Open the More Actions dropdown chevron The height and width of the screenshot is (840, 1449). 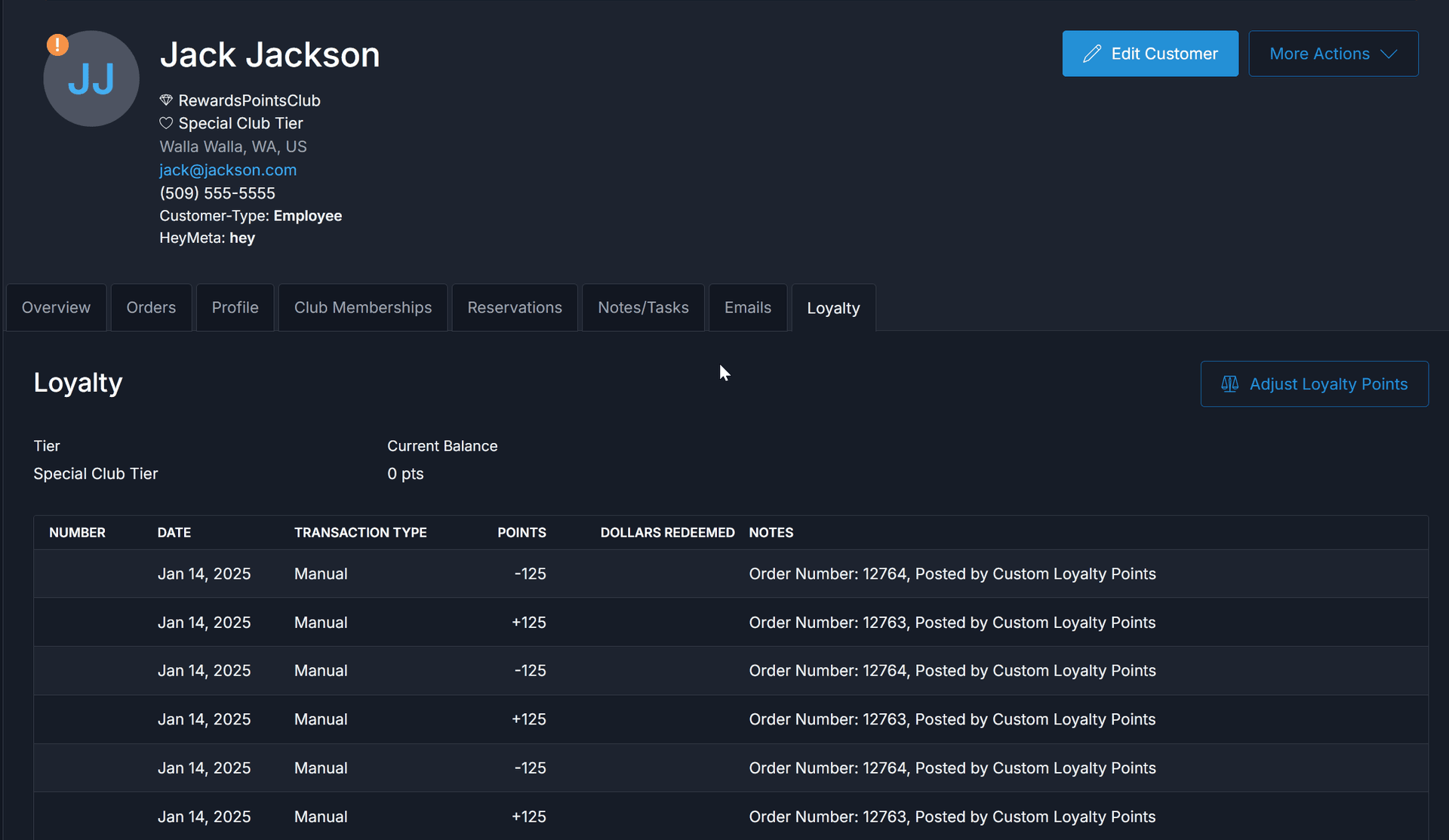[1390, 54]
